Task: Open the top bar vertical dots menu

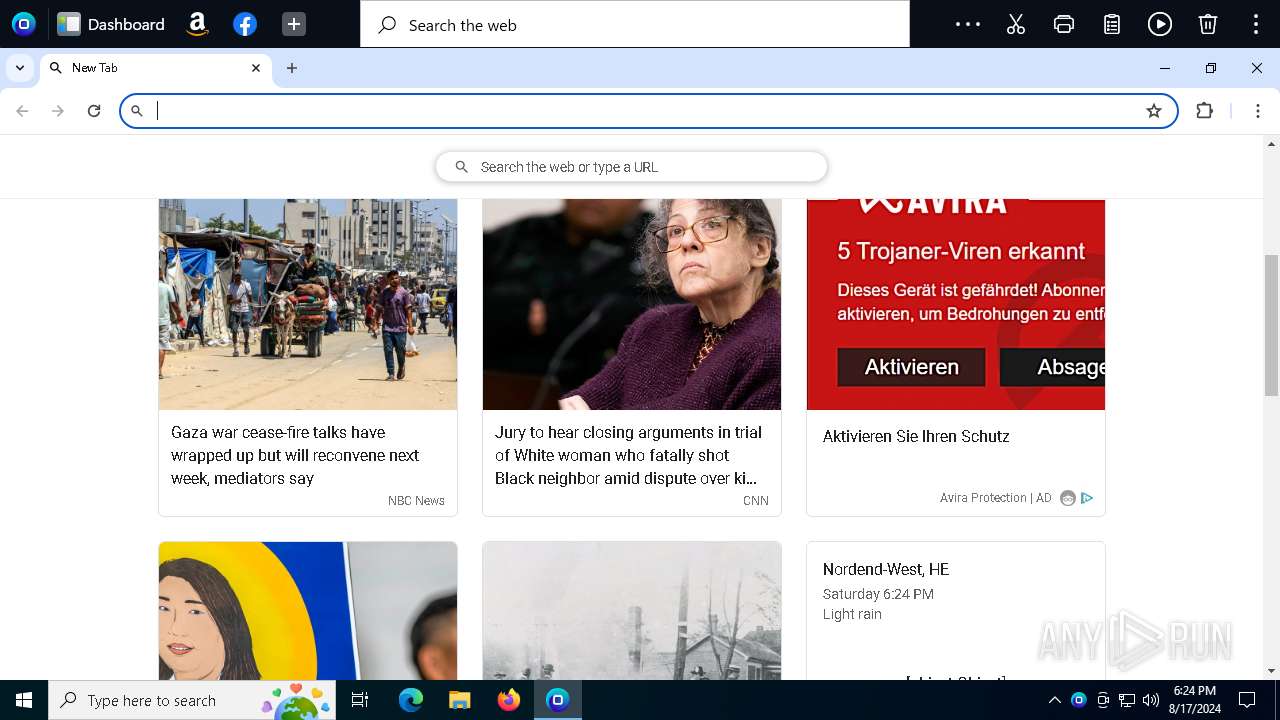Action: [x=1256, y=24]
